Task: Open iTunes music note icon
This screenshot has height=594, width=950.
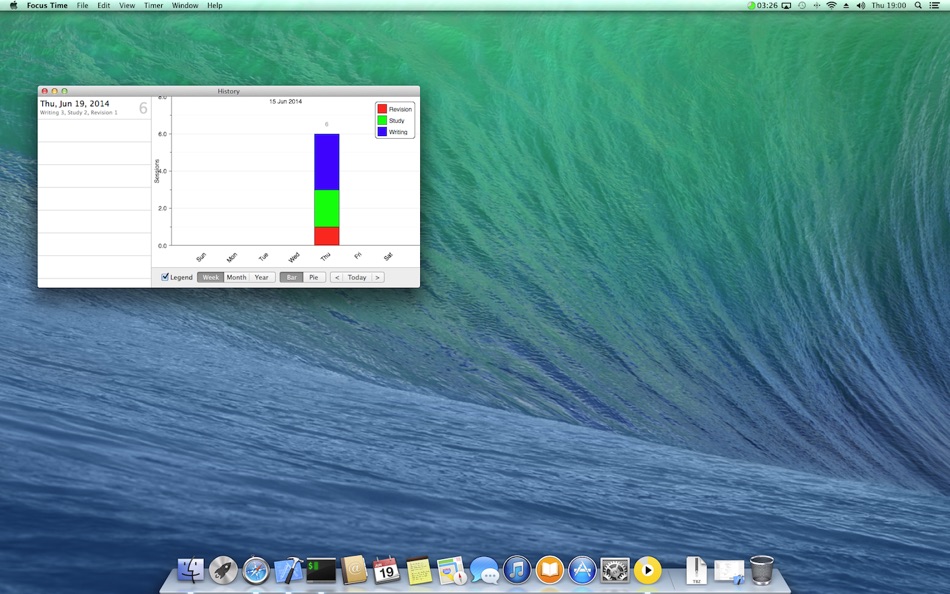Action: click(x=517, y=570)
